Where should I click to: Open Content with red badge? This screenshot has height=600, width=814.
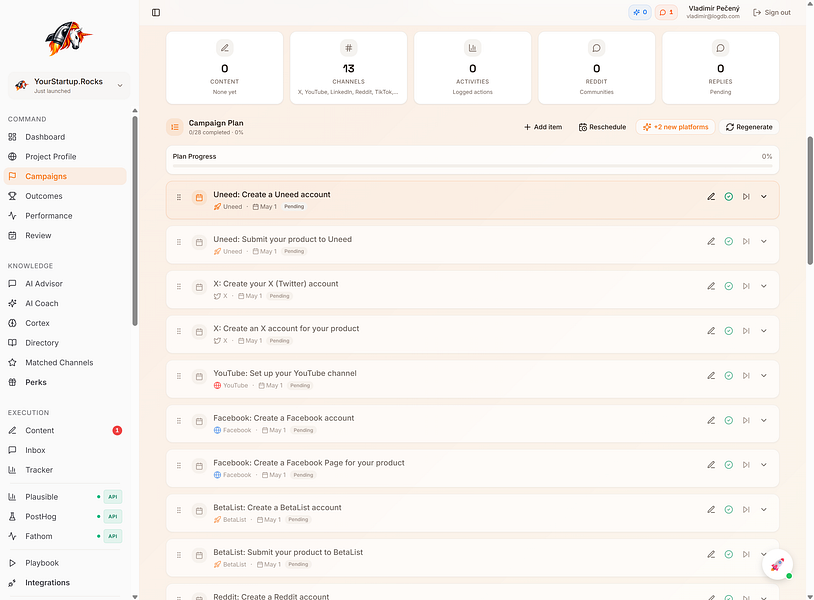65,431
